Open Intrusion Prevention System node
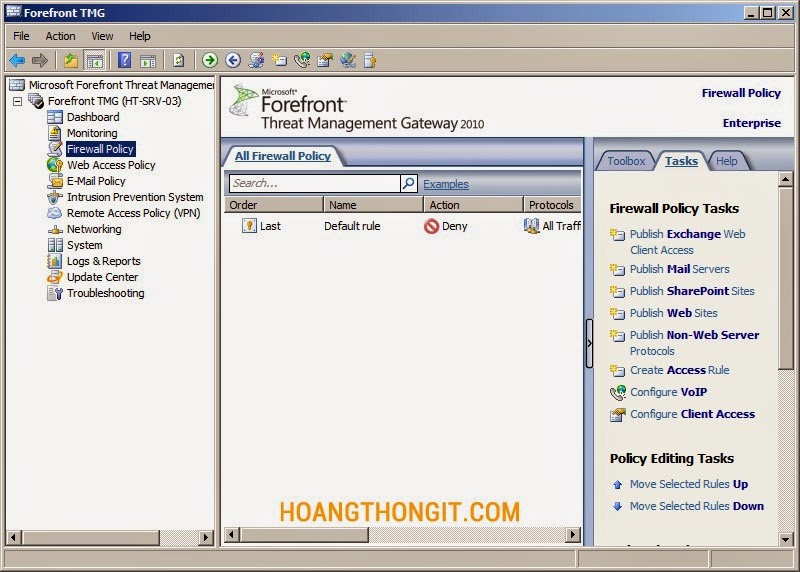 pos(135,197)
